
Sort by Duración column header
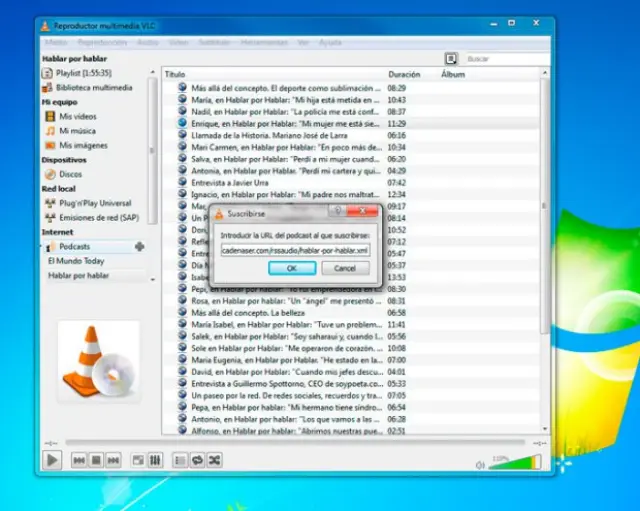point(404,74)
